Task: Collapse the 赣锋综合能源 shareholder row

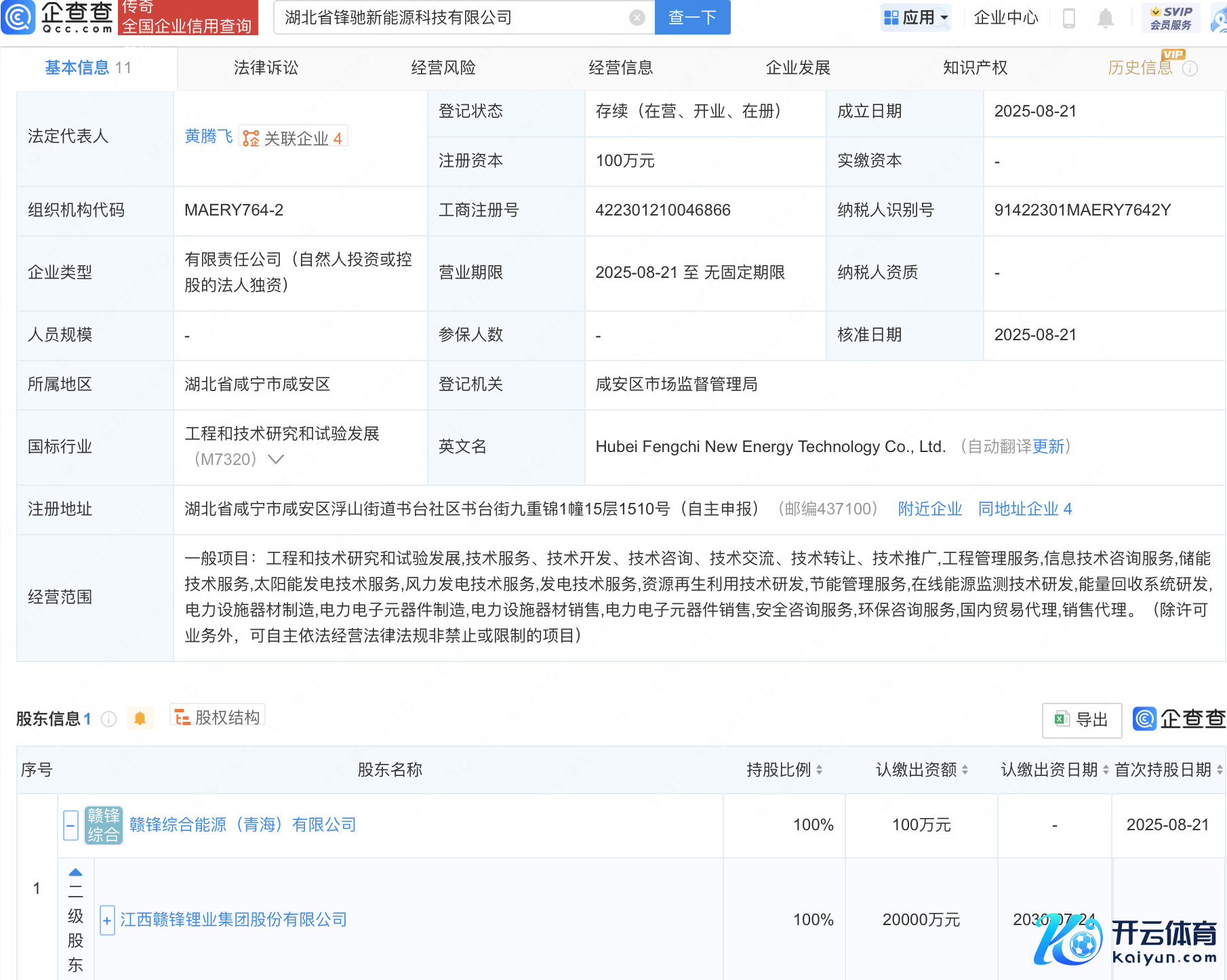Action: pyautogui.click(x=71, y=825)
